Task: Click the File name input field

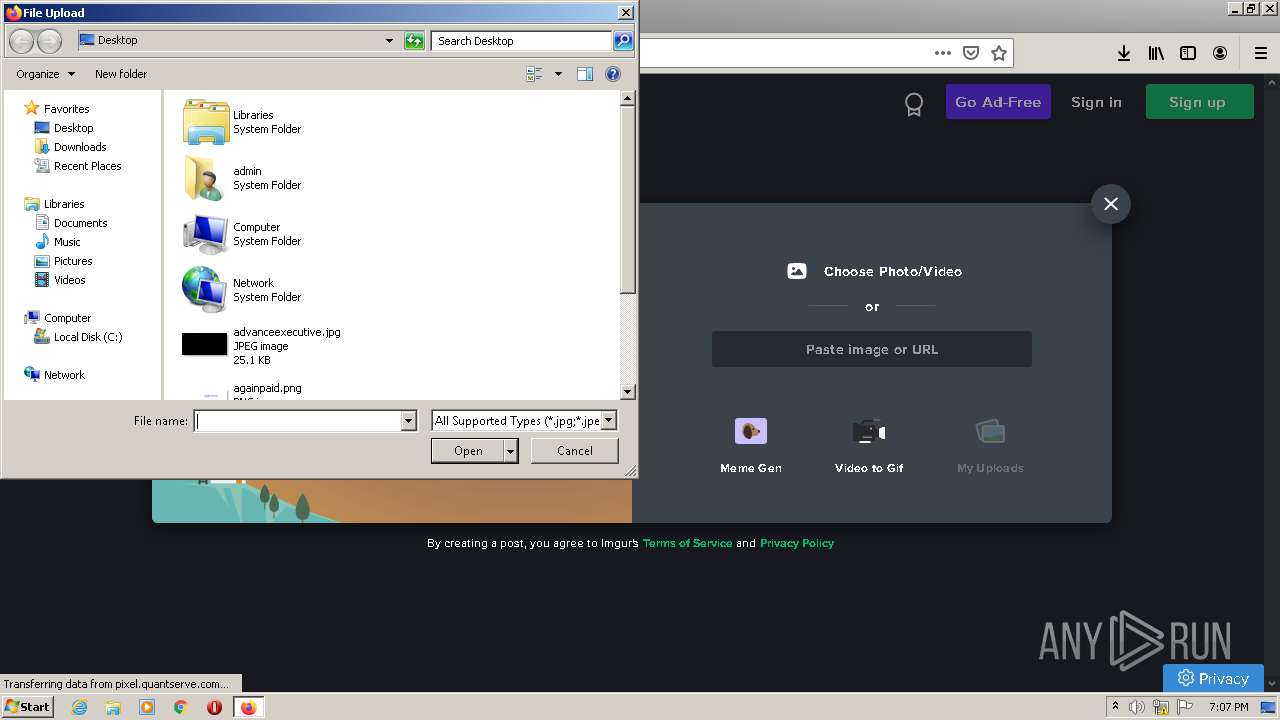Action: [298, 421]
